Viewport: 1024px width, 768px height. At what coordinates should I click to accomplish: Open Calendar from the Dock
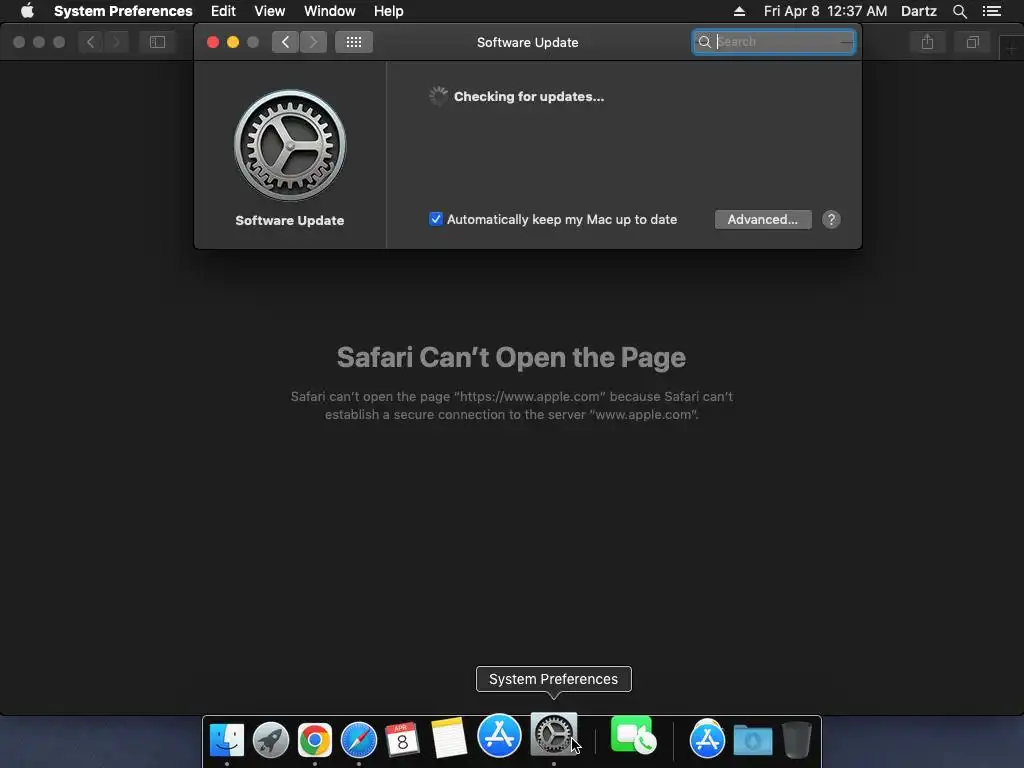[402, 739]
